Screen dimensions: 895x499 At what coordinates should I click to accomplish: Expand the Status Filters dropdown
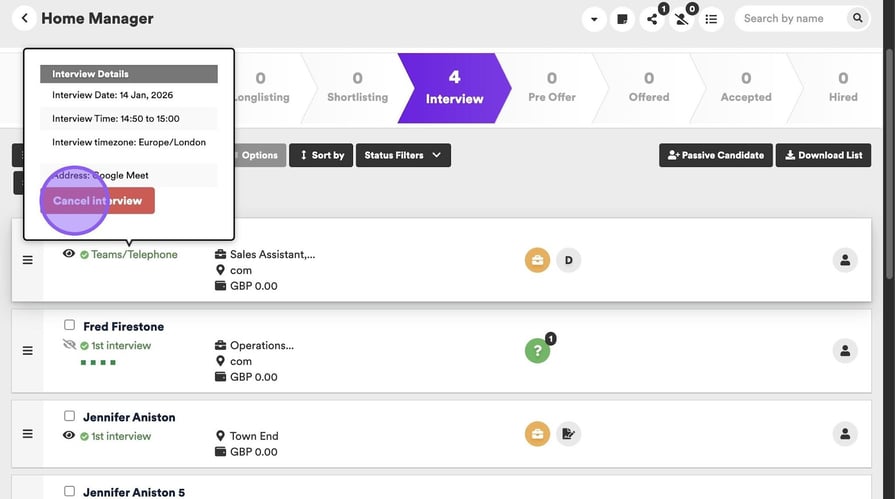point(403,155)
